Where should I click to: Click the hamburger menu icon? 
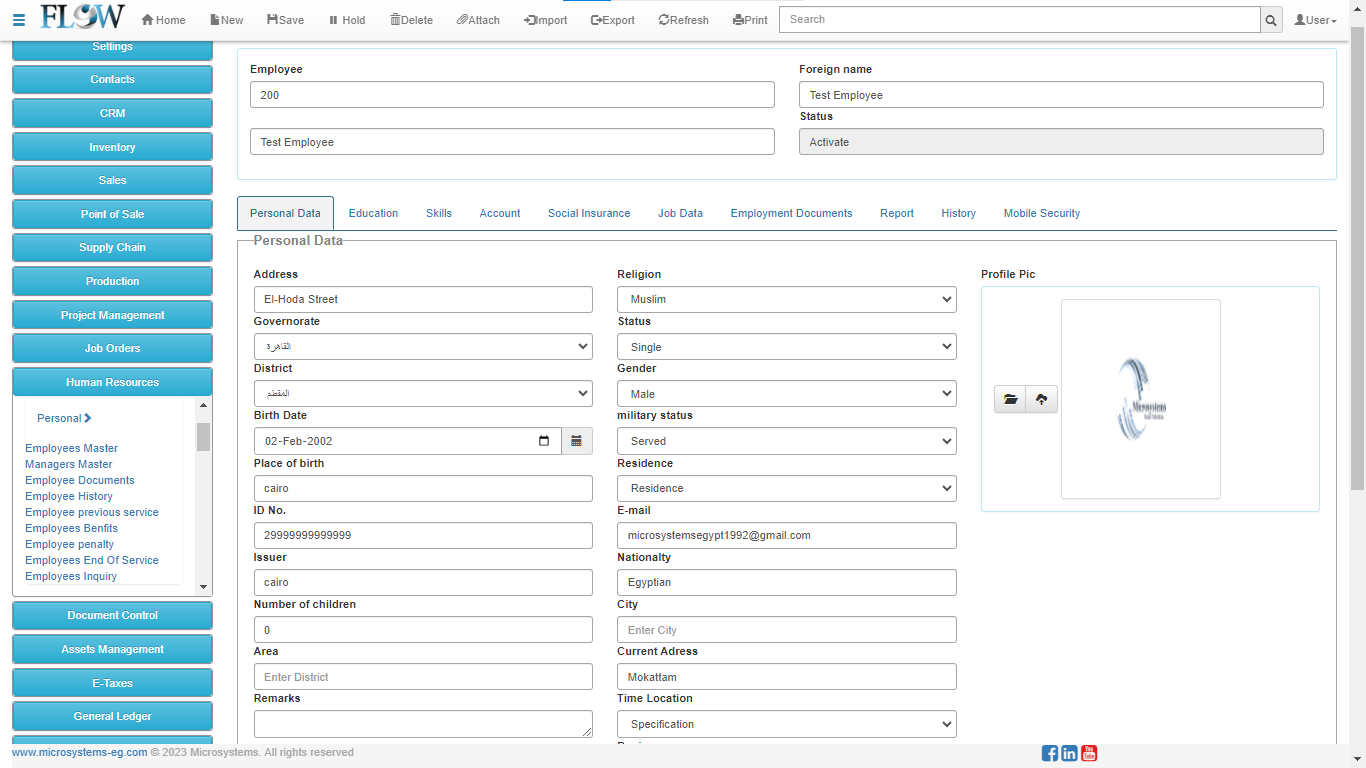[19, 20]
